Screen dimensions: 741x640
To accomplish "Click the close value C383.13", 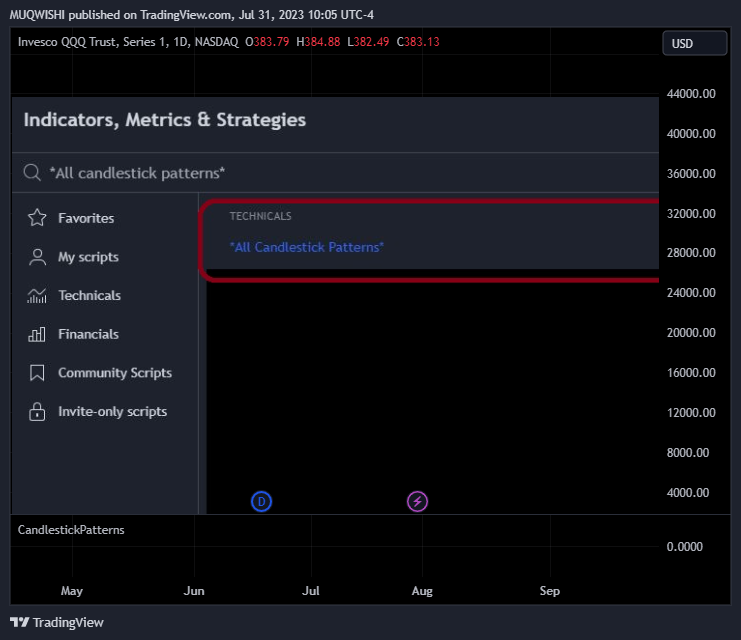I will pyautogui.click(x=418, y=42).
